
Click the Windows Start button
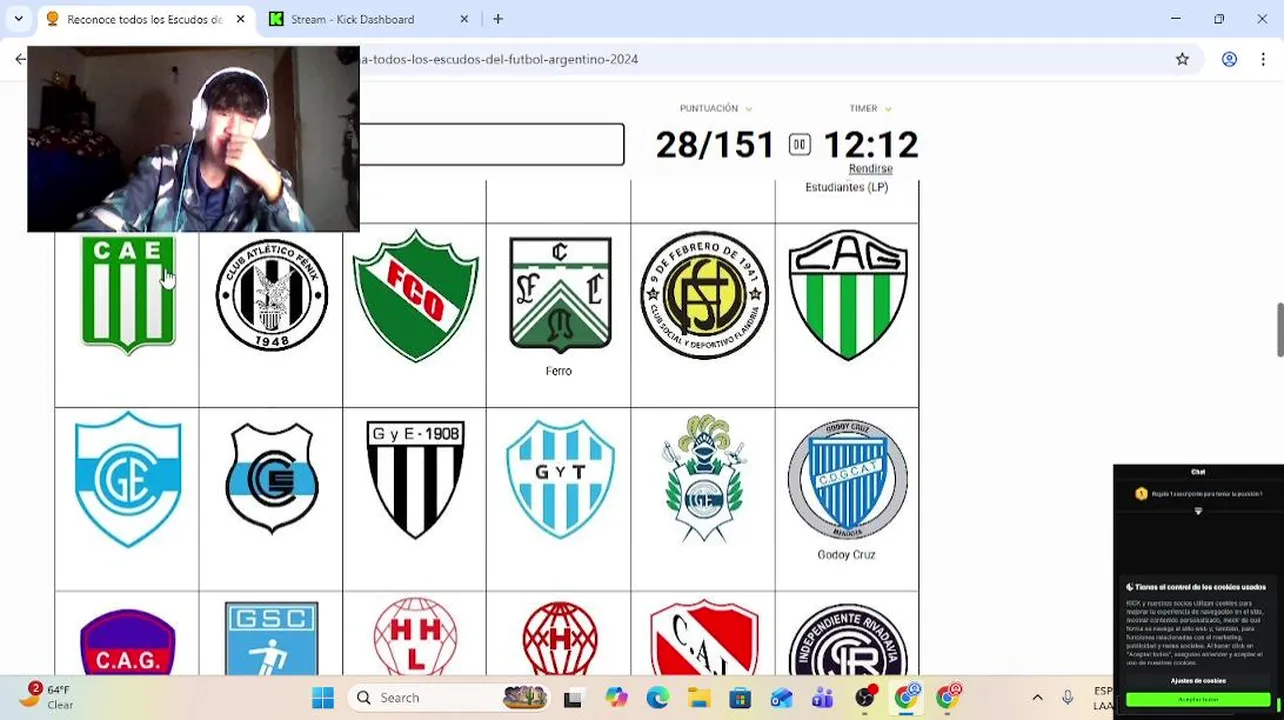323,698
